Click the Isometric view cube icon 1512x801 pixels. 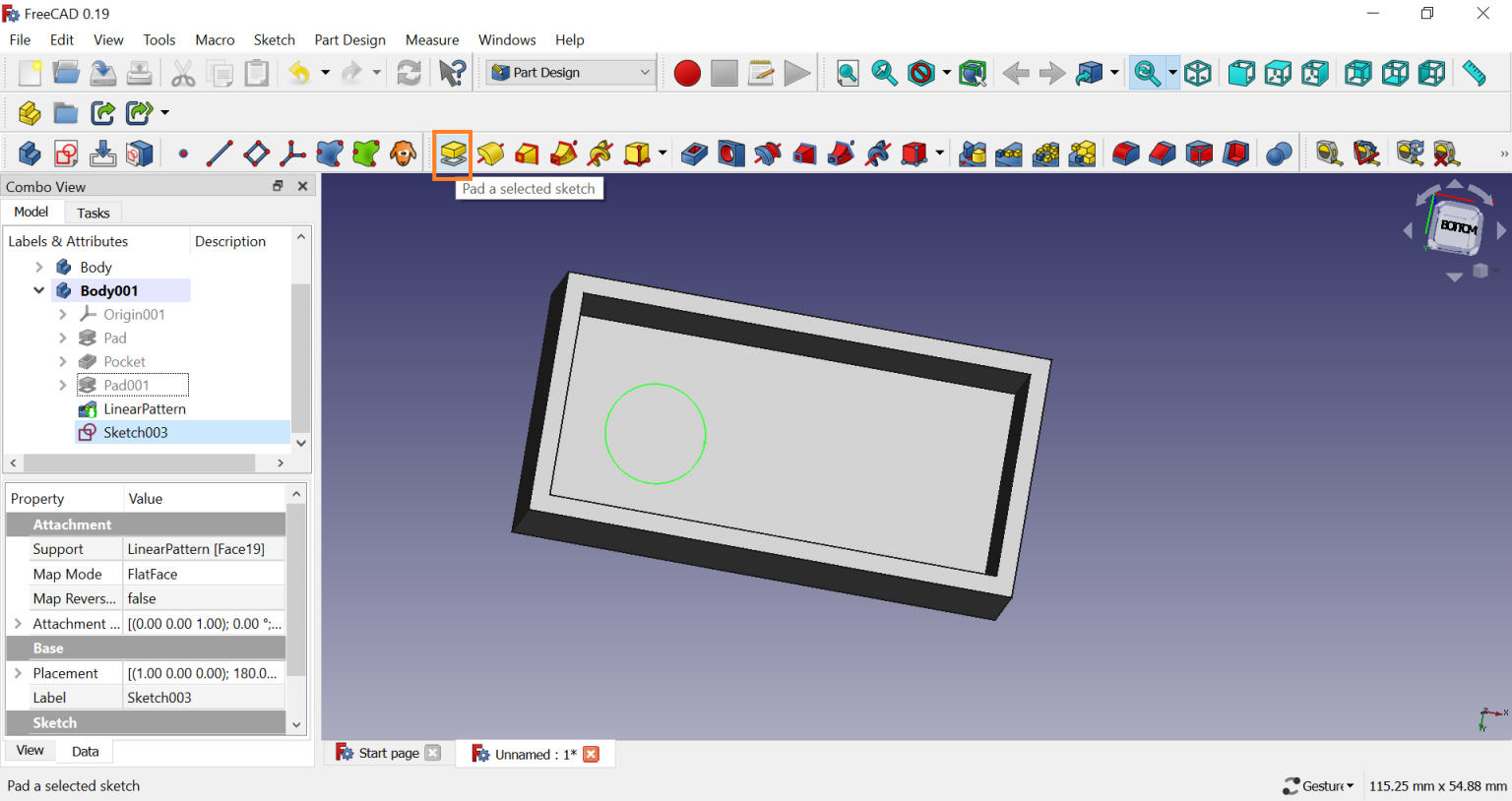[1198, 74]
